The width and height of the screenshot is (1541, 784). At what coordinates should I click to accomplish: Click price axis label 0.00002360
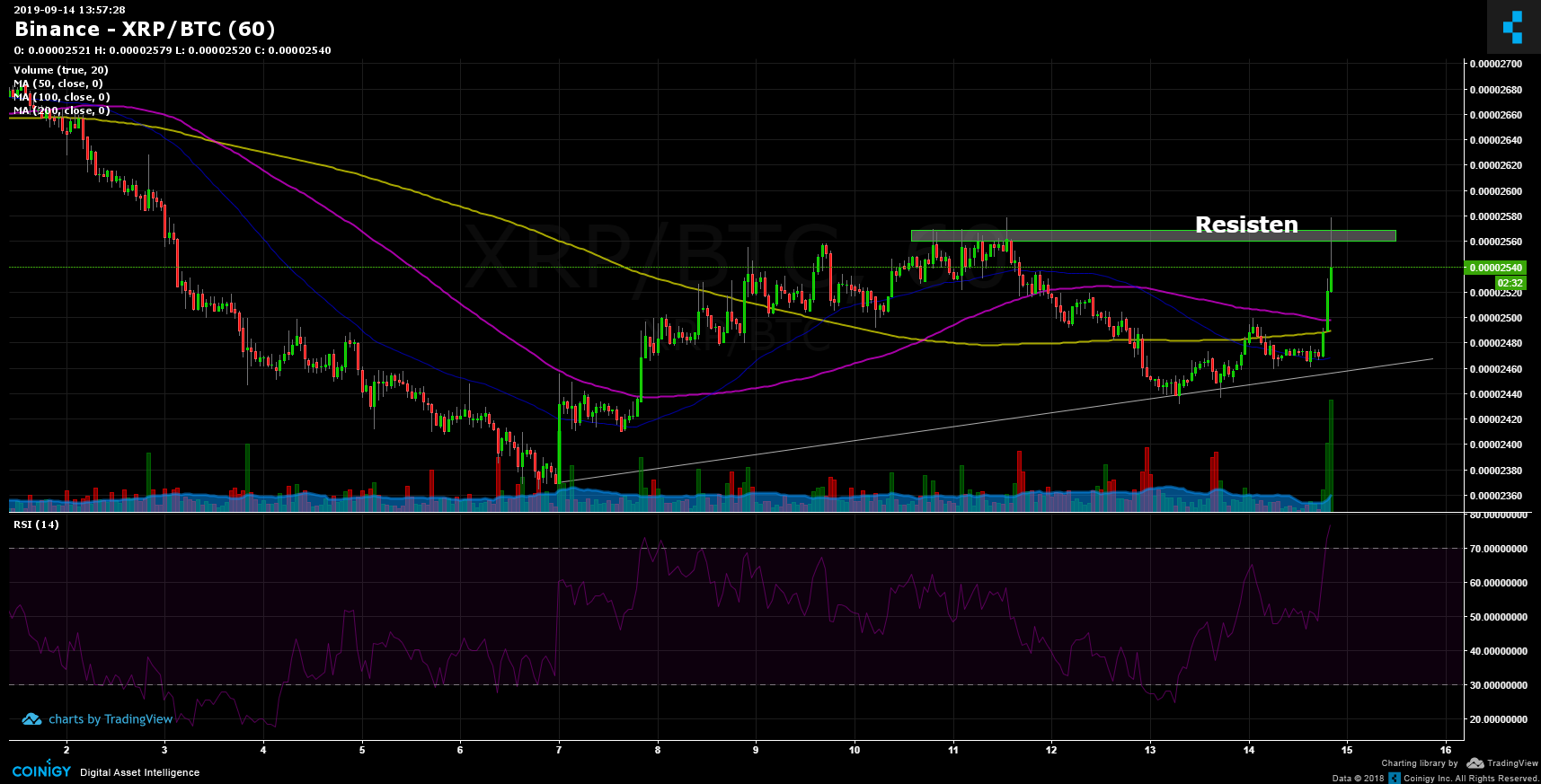[1496, 496]
